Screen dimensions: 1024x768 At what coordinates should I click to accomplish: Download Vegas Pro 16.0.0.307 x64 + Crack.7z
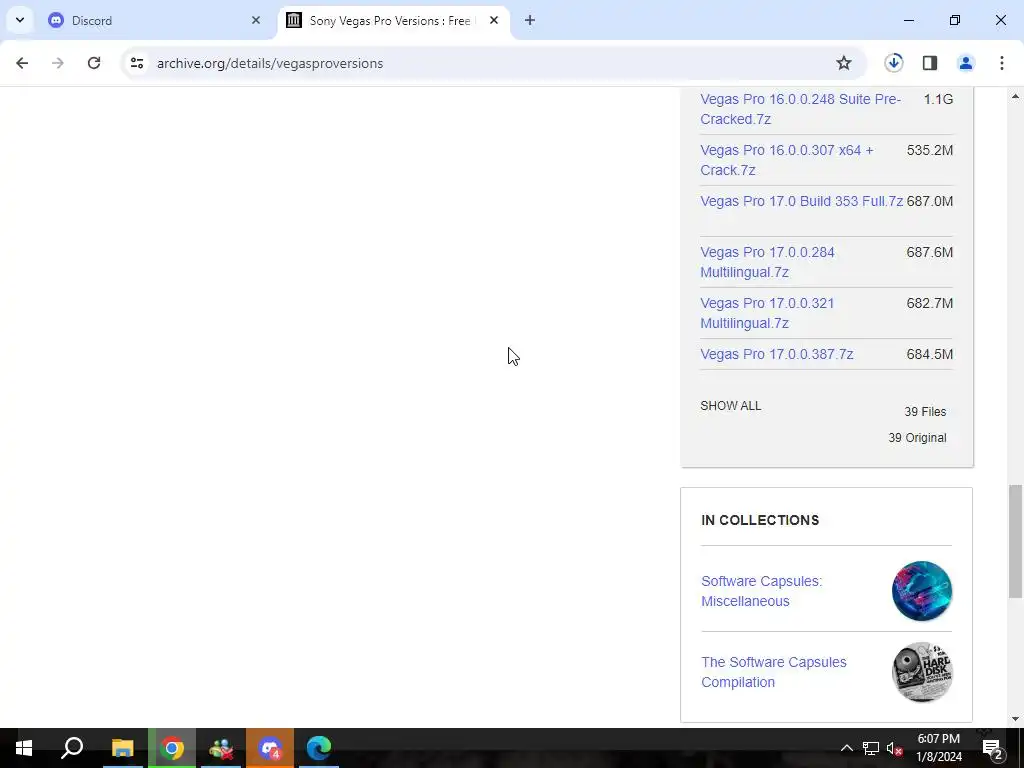coord(786,160)
